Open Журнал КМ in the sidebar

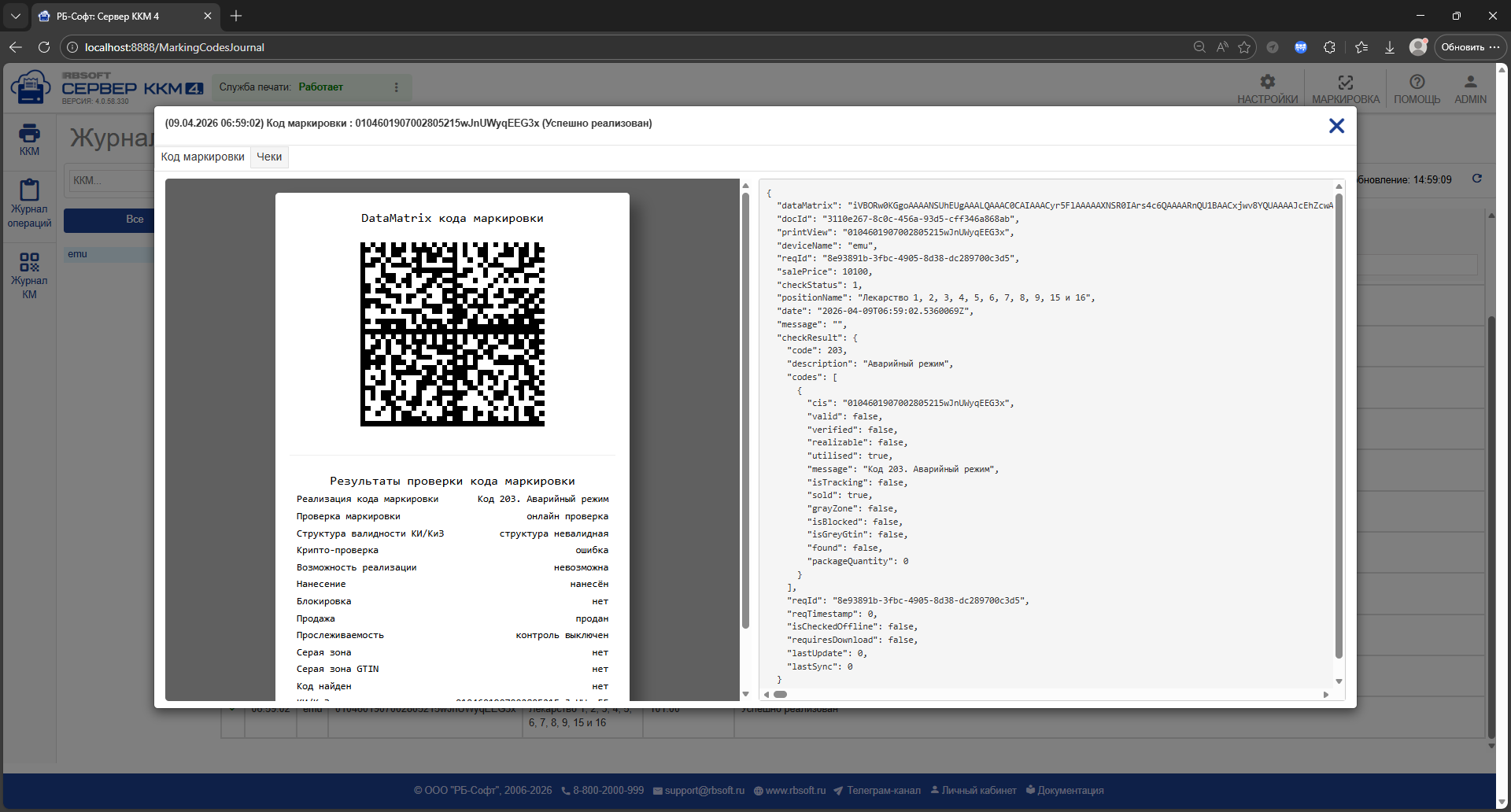click(x=29, y=276)
